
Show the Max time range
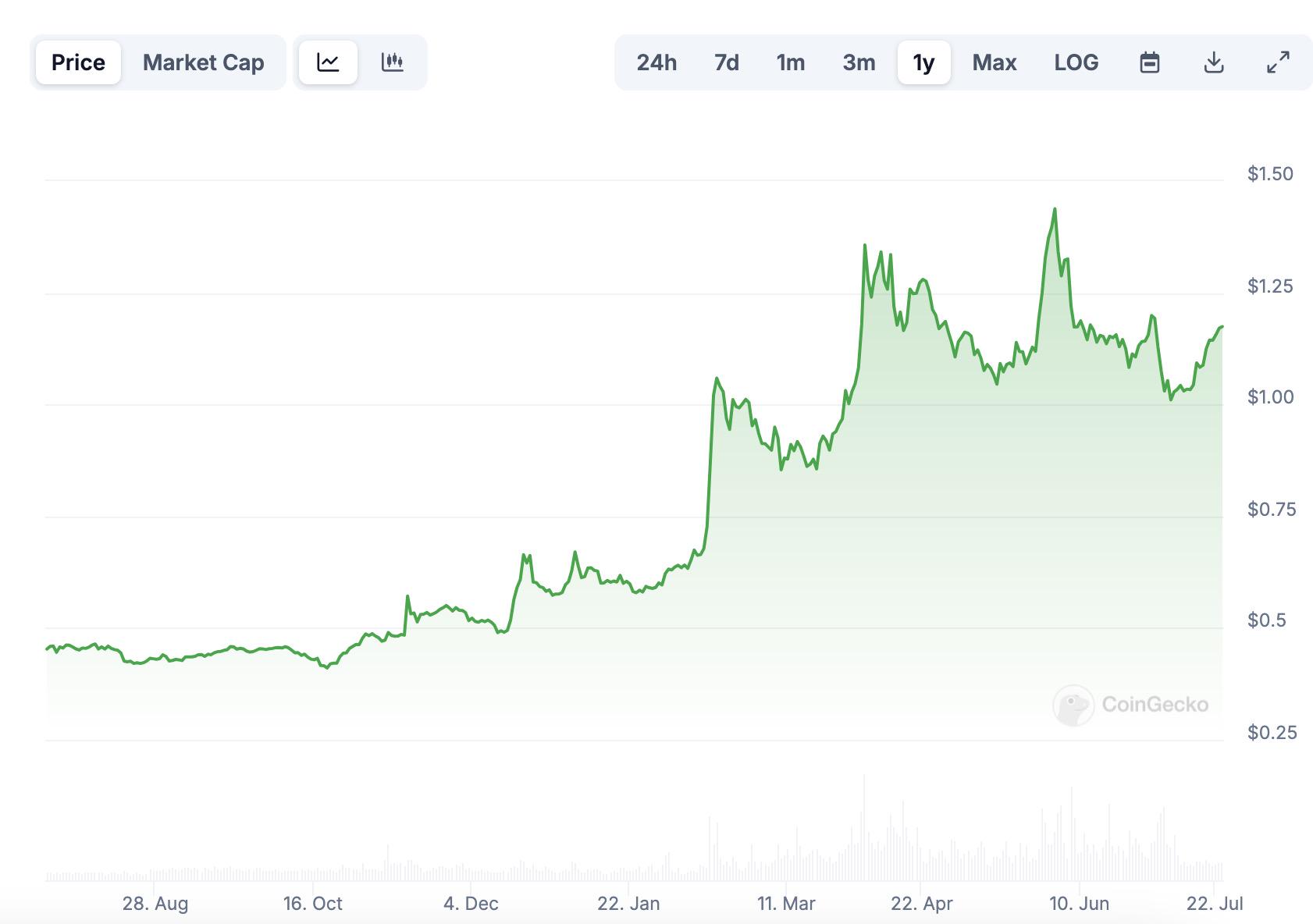click(x=994, y=62)
